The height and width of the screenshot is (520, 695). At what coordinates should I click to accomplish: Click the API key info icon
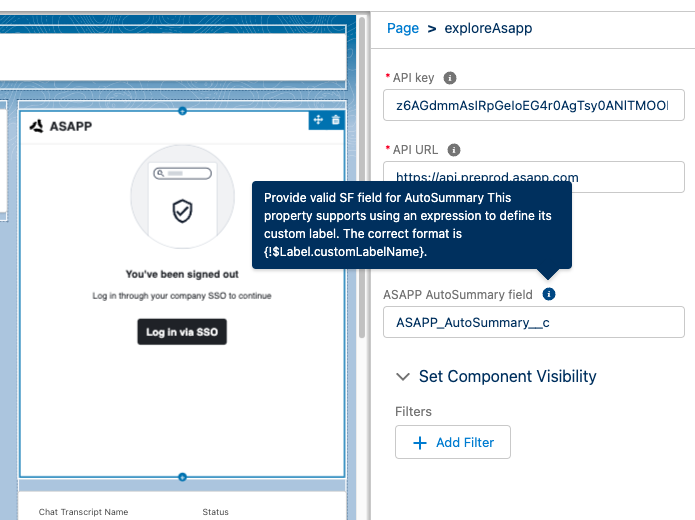(x=450, y=78)
